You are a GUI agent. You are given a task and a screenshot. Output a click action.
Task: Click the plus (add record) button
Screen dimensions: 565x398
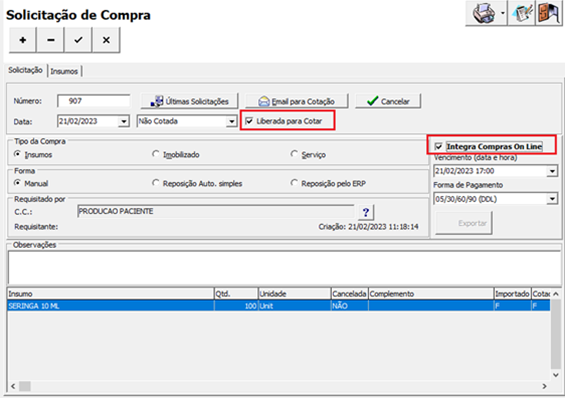click(23, 40)
